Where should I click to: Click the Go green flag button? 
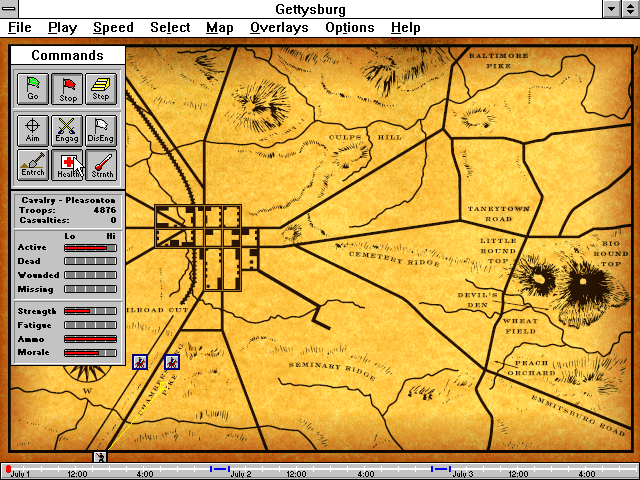click(x=33, y=89)
